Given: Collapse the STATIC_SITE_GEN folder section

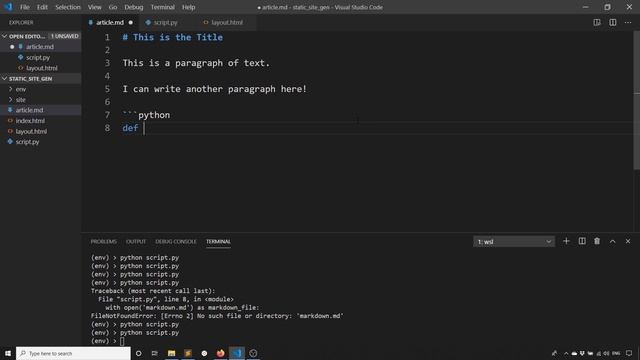Looking at the screenshot, I should click(x=4, y=78).
